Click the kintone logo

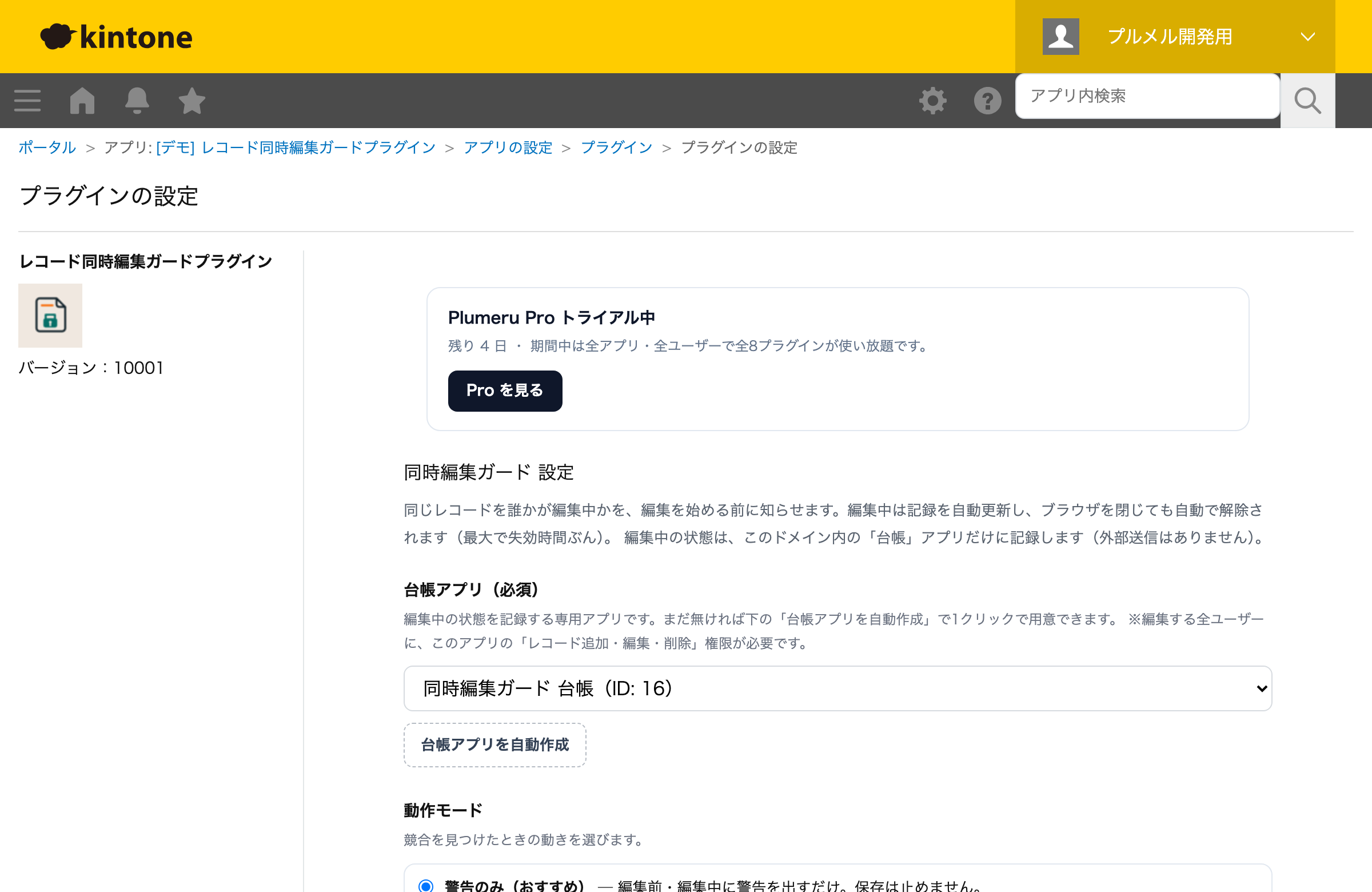(116, 37)
